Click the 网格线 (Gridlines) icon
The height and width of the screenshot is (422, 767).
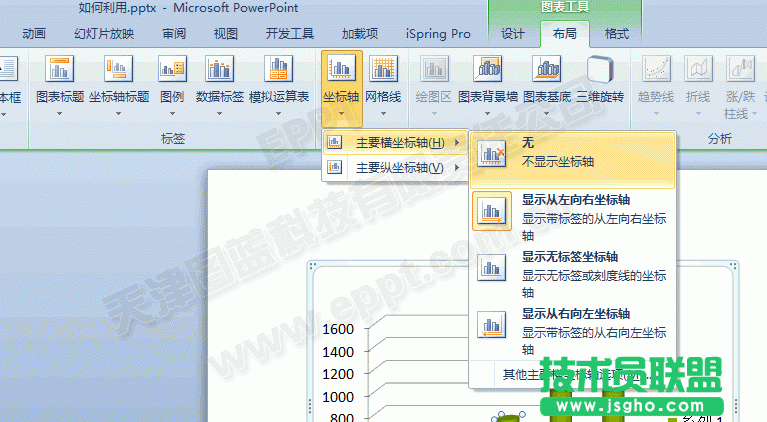383,71
